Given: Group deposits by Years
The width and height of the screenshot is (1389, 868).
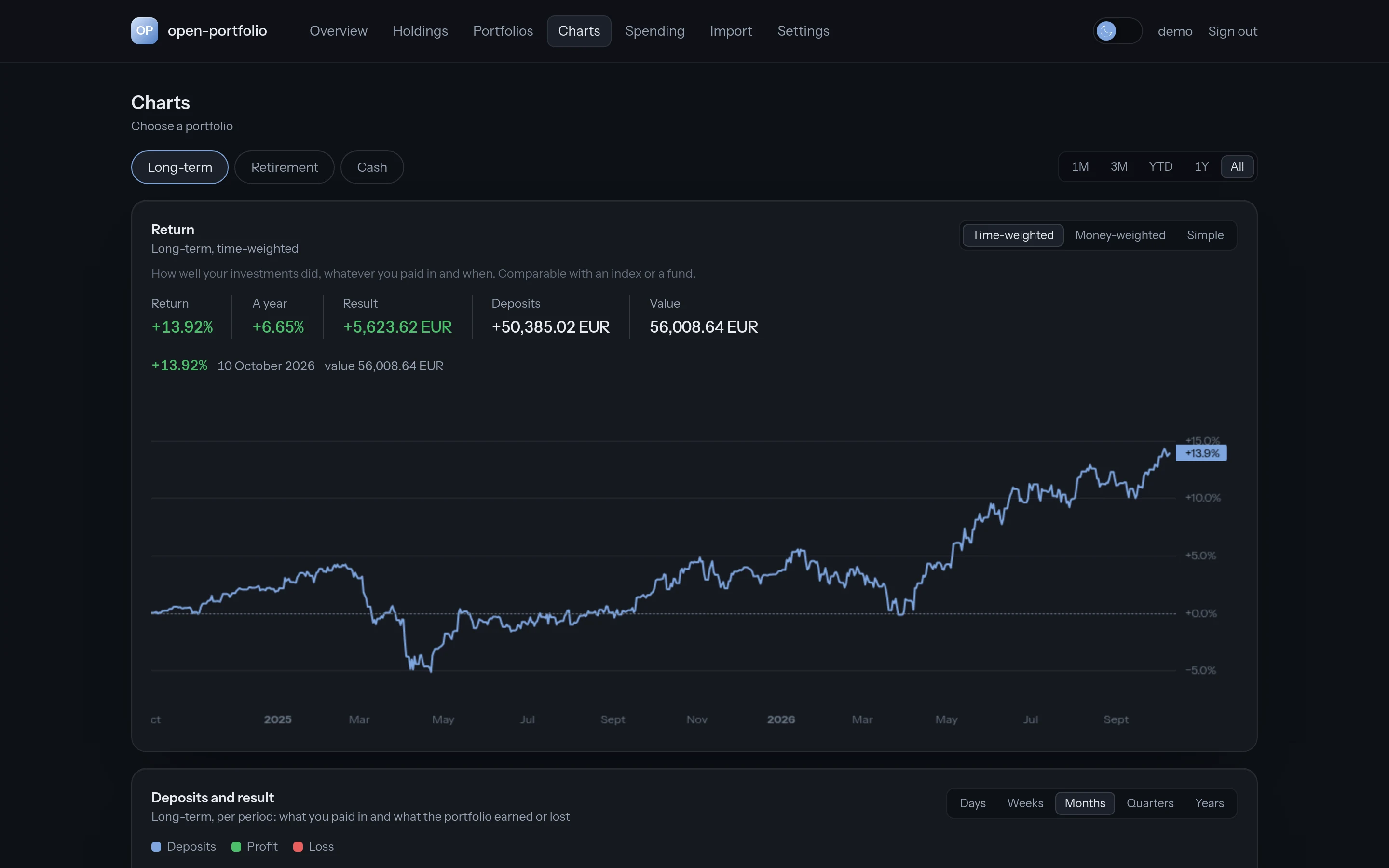Looking at the screenshot, I should coord(1210,803).
